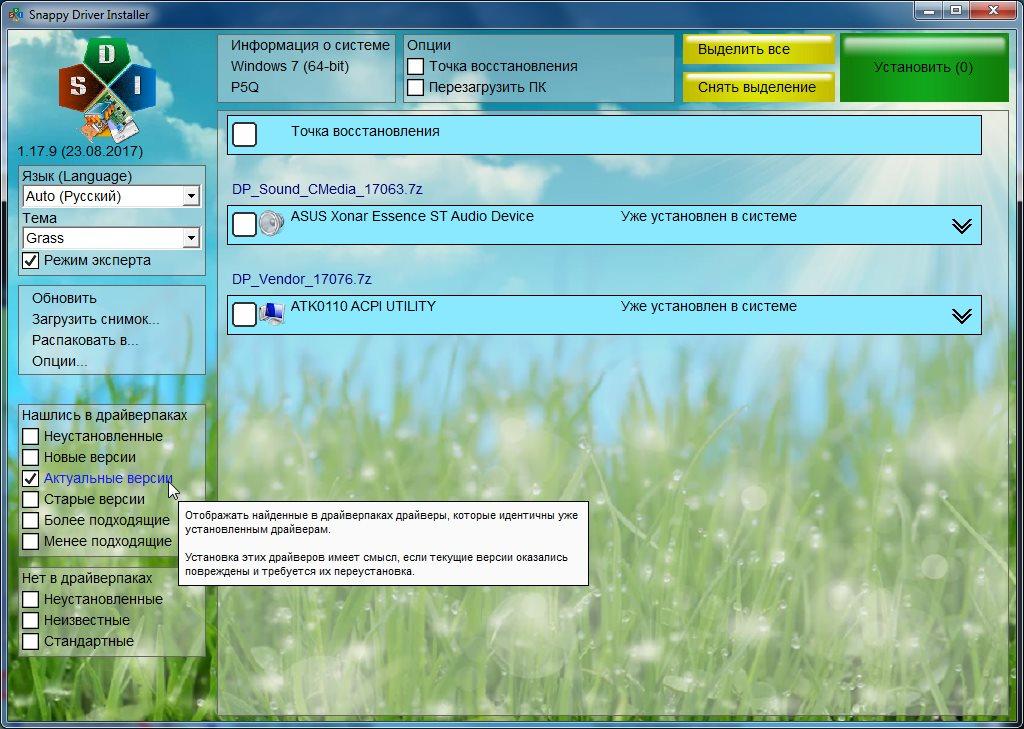
Task: Uncheck Актуальные версии filter
Action: 31,479
